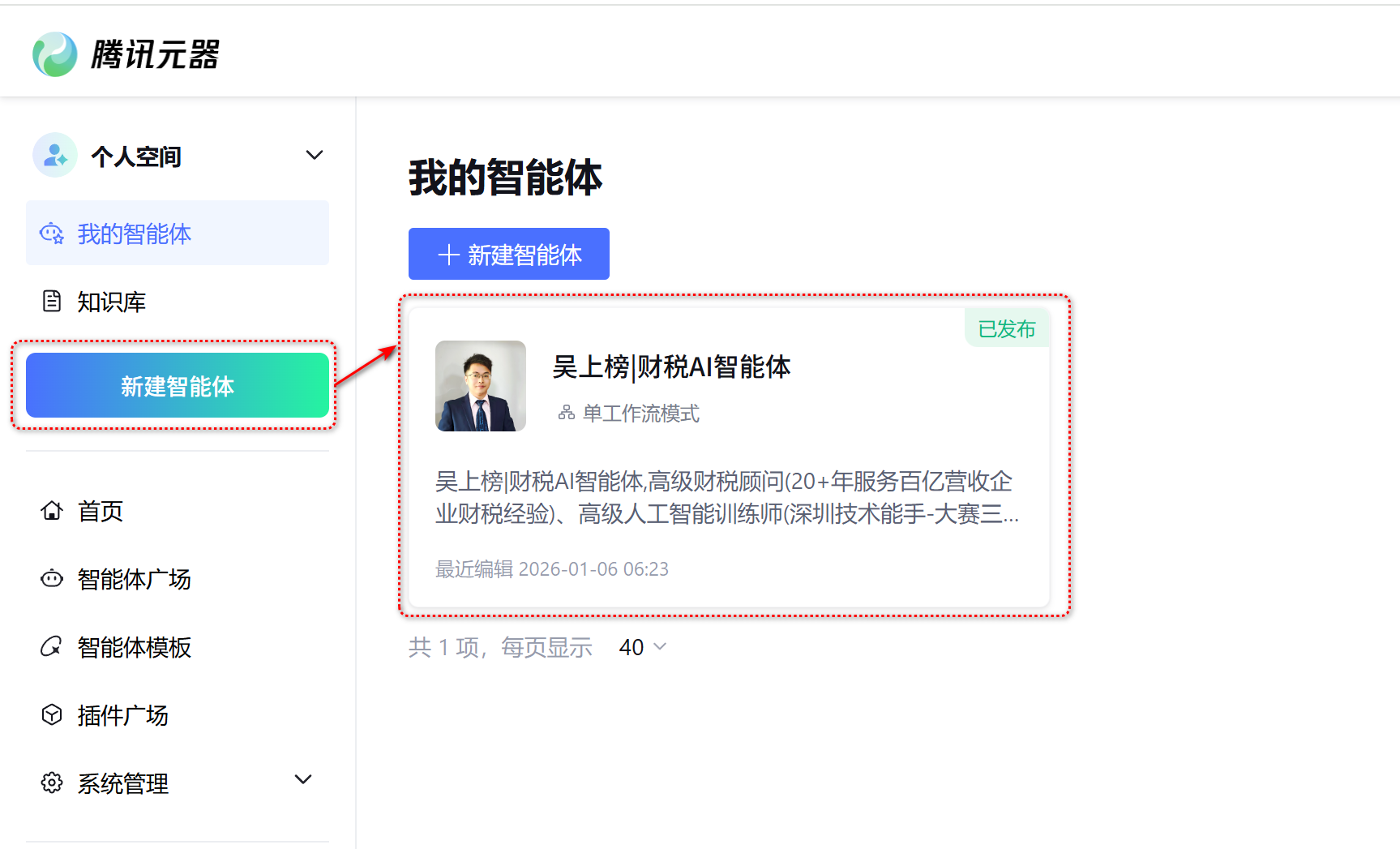Click the blue + 新建智能体 button
This screenshot has width=1400, height=849.
[x=508, y=255]
